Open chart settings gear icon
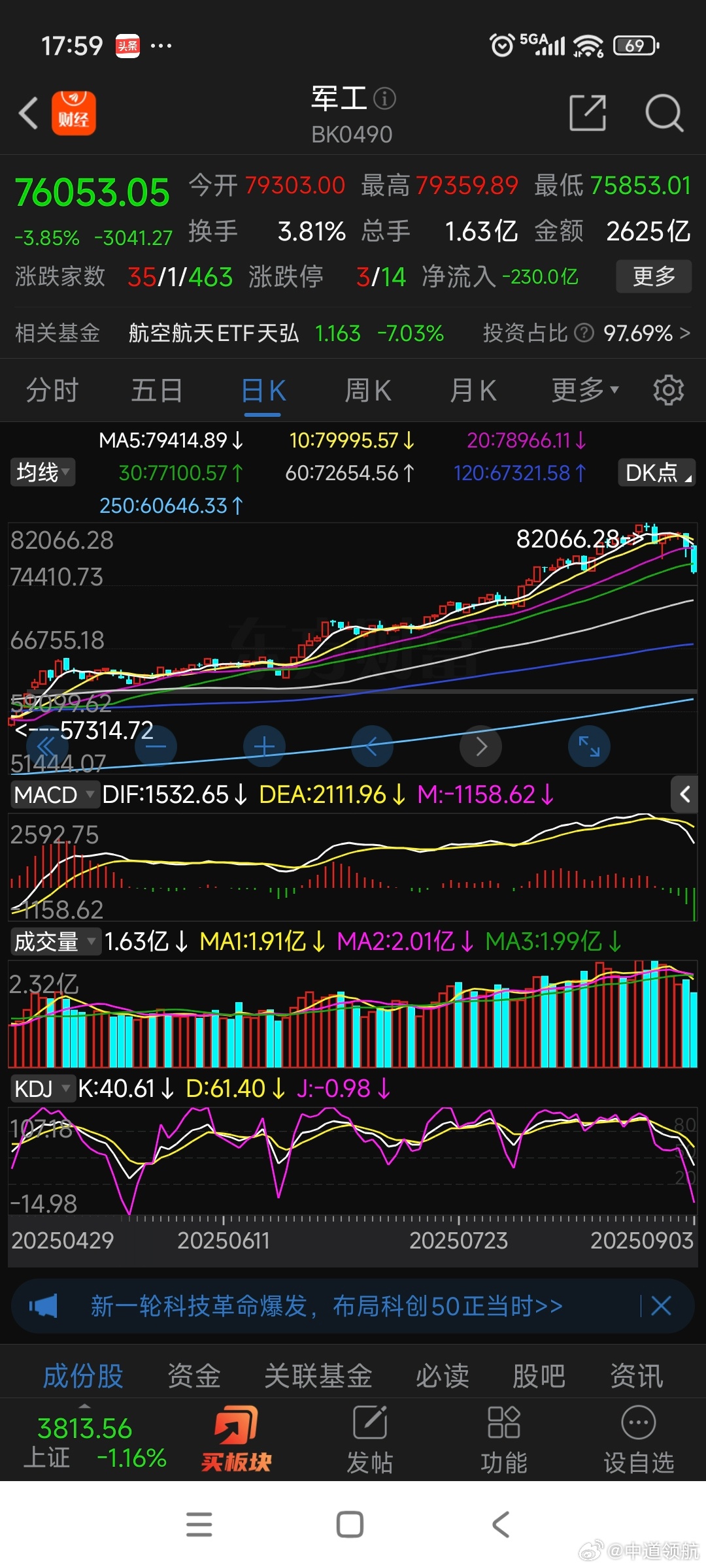Viewport: 706px width, 1568px height. pyautogui.click(x=668, y=391)
